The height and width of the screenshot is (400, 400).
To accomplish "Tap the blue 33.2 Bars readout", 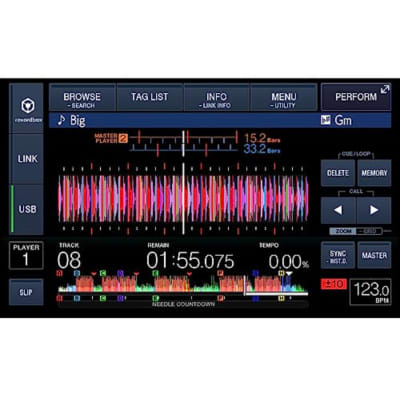I will coord(262,149).
